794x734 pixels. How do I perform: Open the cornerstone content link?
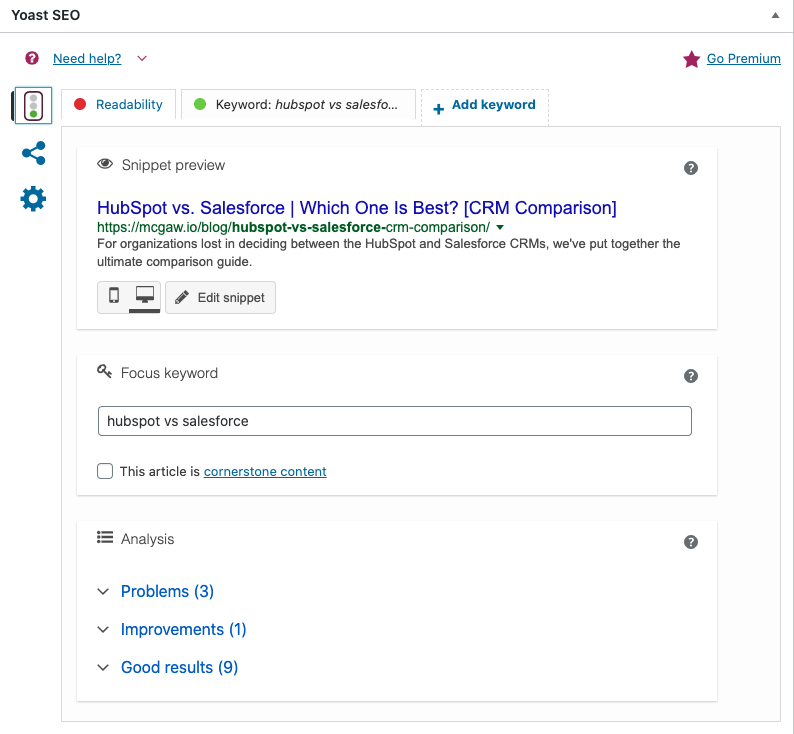pyautogui.click(x=265, y=471)
